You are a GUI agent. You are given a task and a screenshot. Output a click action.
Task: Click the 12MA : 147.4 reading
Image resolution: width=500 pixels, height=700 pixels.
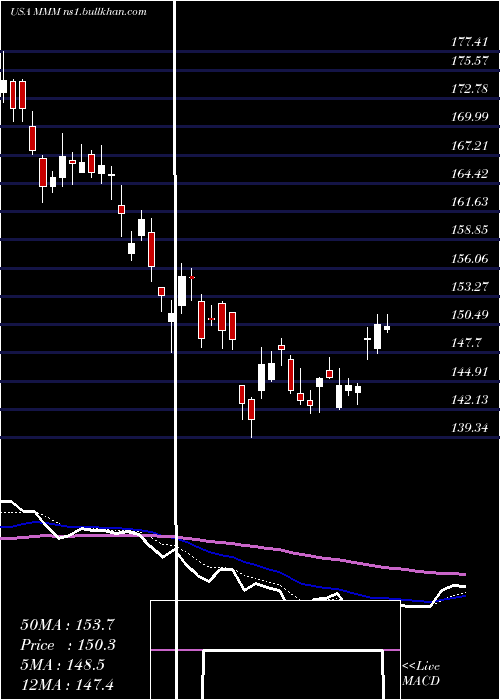tap(67, 684)
